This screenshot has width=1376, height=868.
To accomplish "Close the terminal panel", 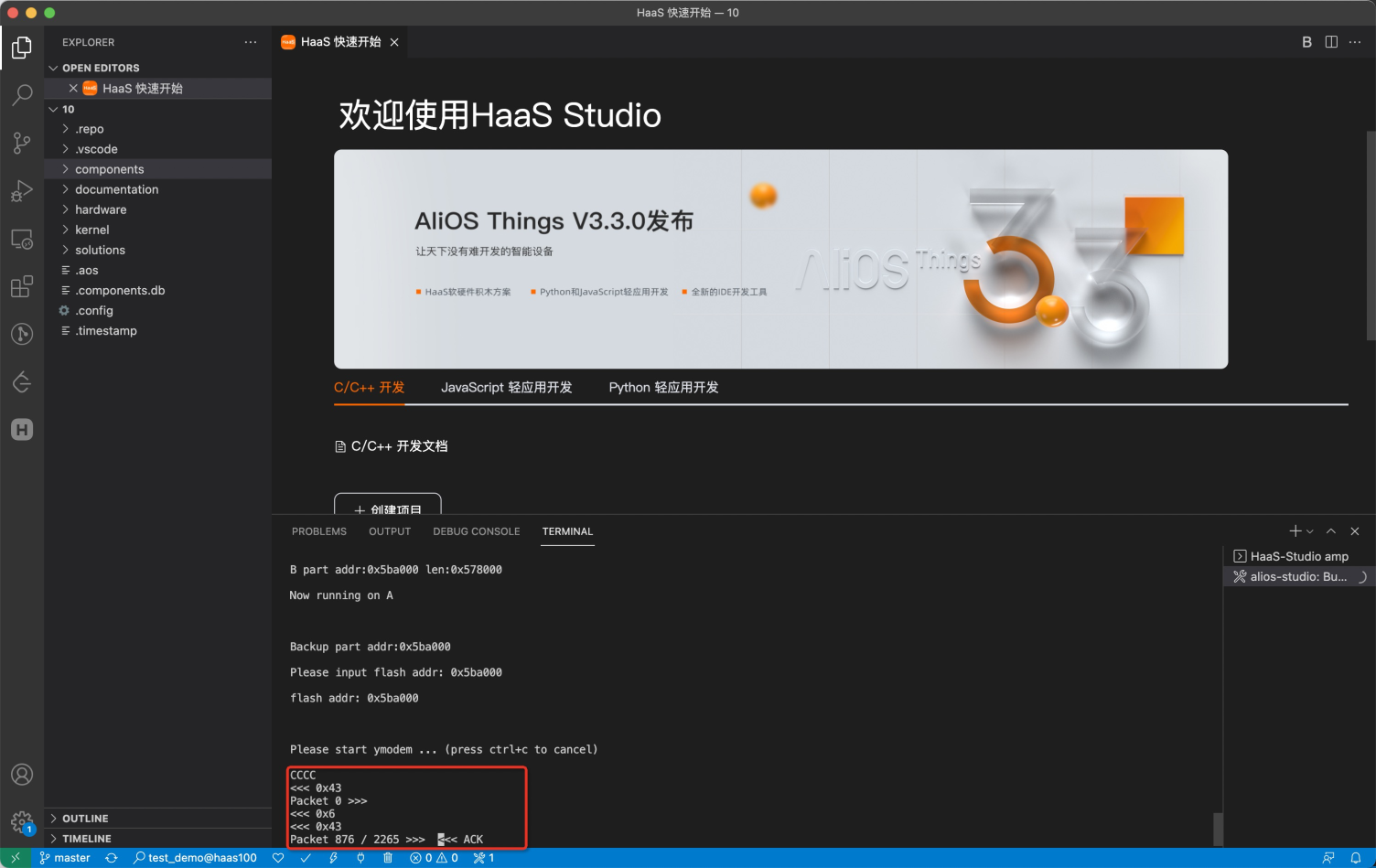I will point(1355,531).
